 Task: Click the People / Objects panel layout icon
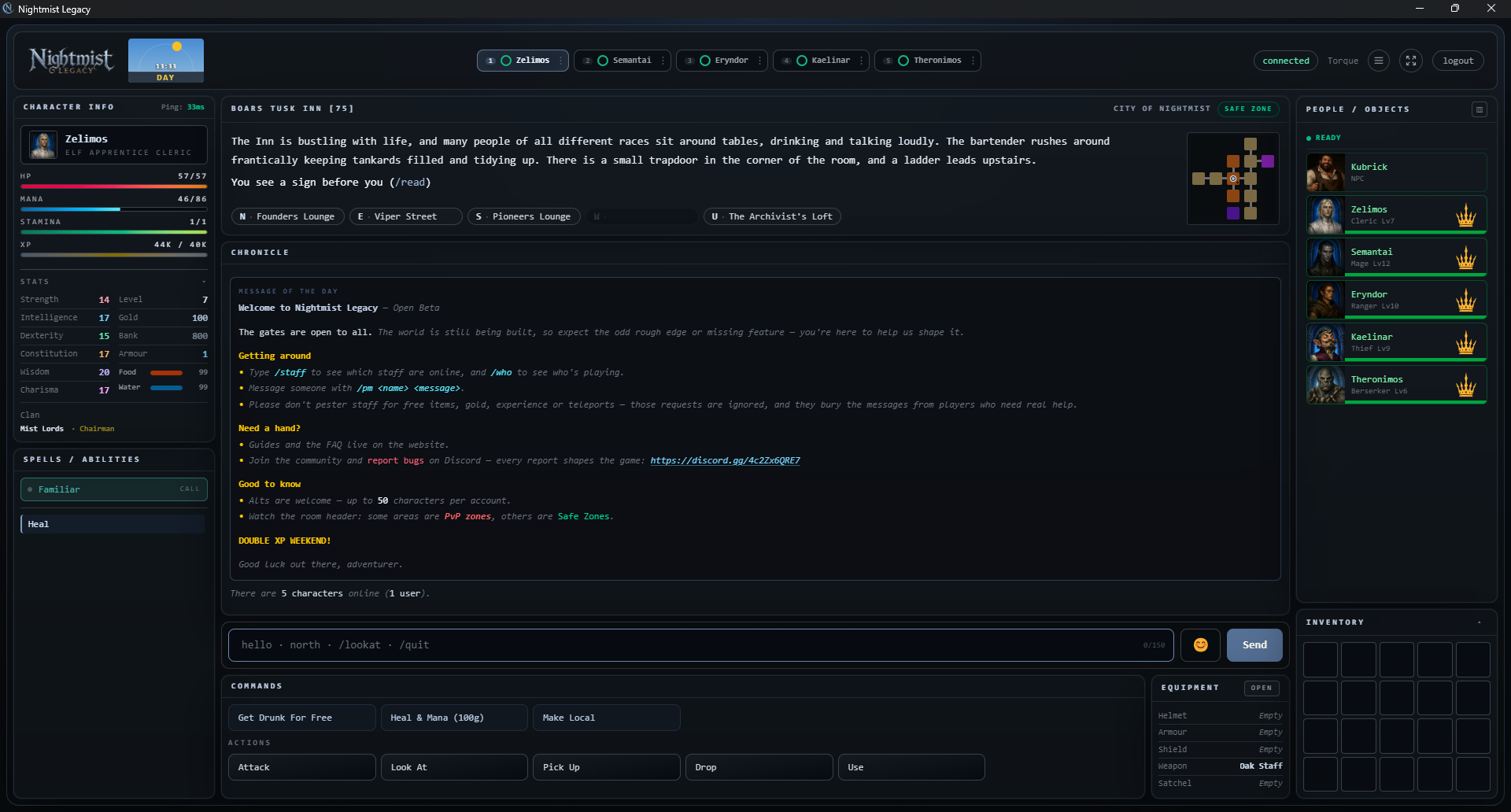1480,109
